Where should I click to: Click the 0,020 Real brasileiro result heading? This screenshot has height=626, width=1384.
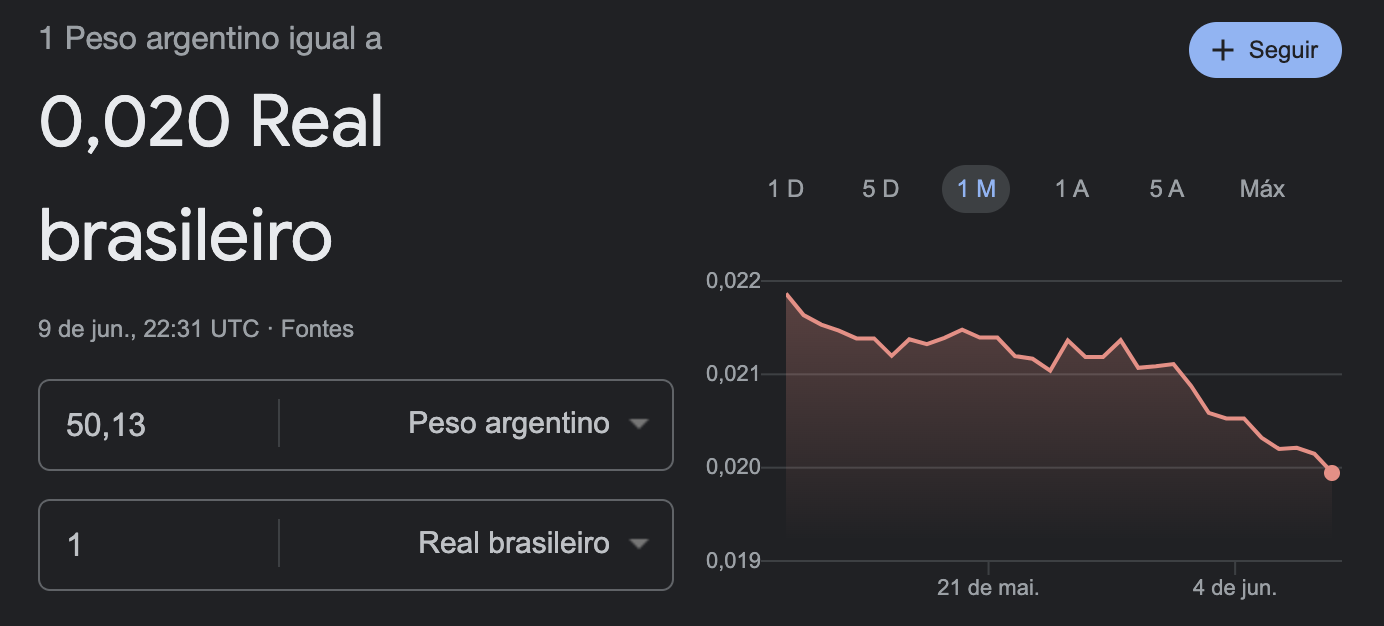tap(211, 180)
